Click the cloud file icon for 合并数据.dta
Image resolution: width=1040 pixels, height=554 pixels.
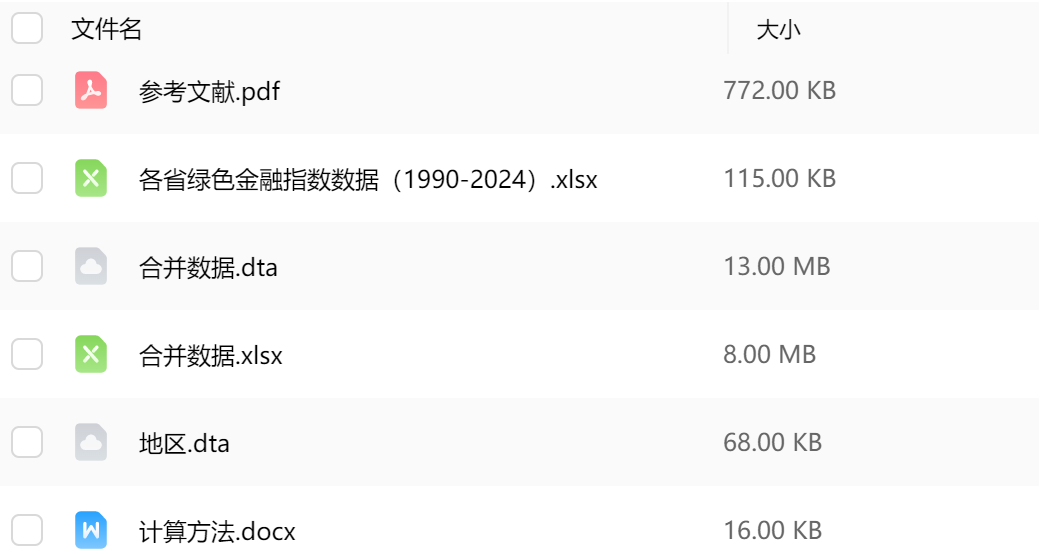tap(91, 267)
